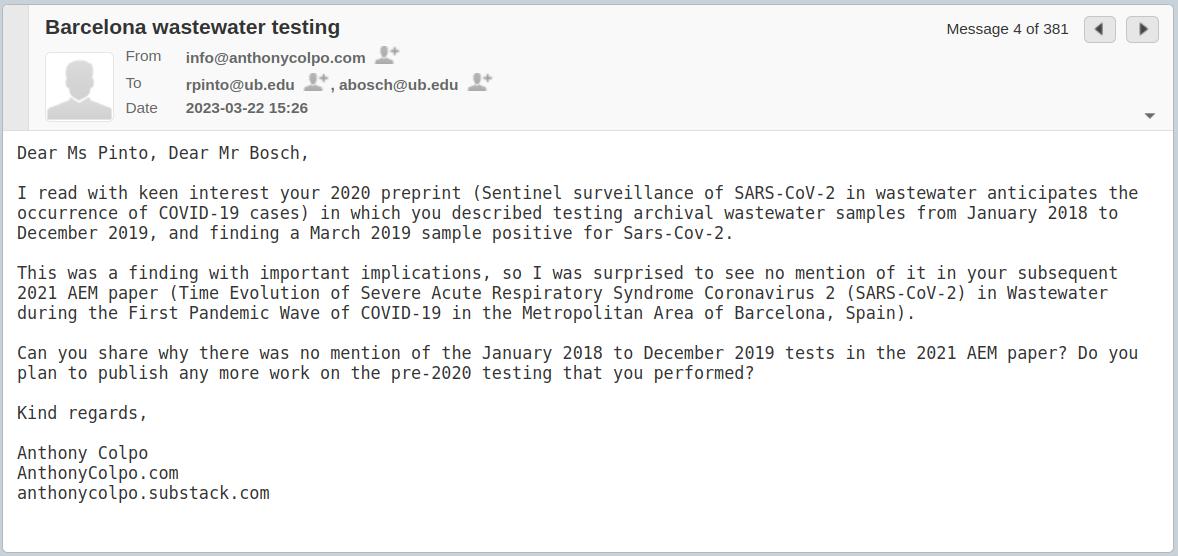Open sender address info@anthonycolpo.com
The width and height of the screenshot is (1178, 556).
pos(275,58)
